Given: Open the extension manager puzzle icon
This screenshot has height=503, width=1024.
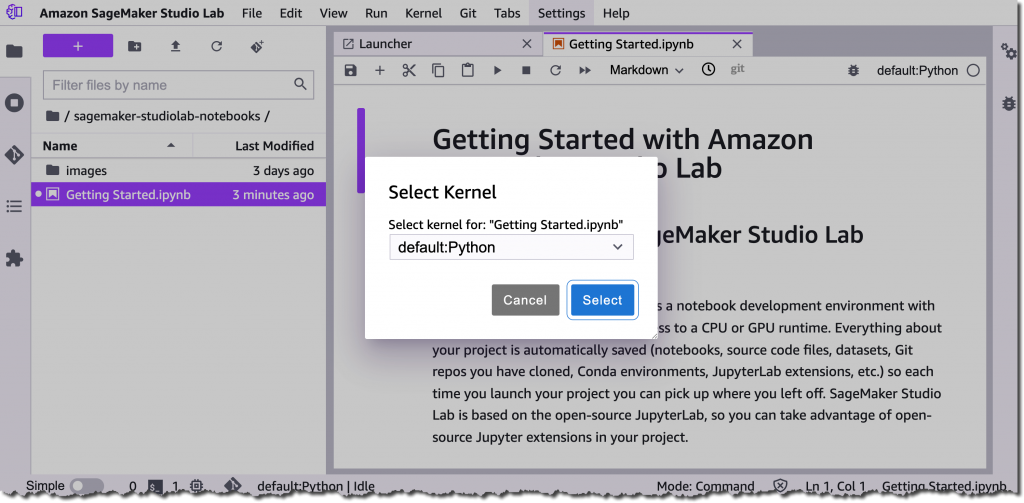Looking at the screenshot, I should tap(14, 259).
